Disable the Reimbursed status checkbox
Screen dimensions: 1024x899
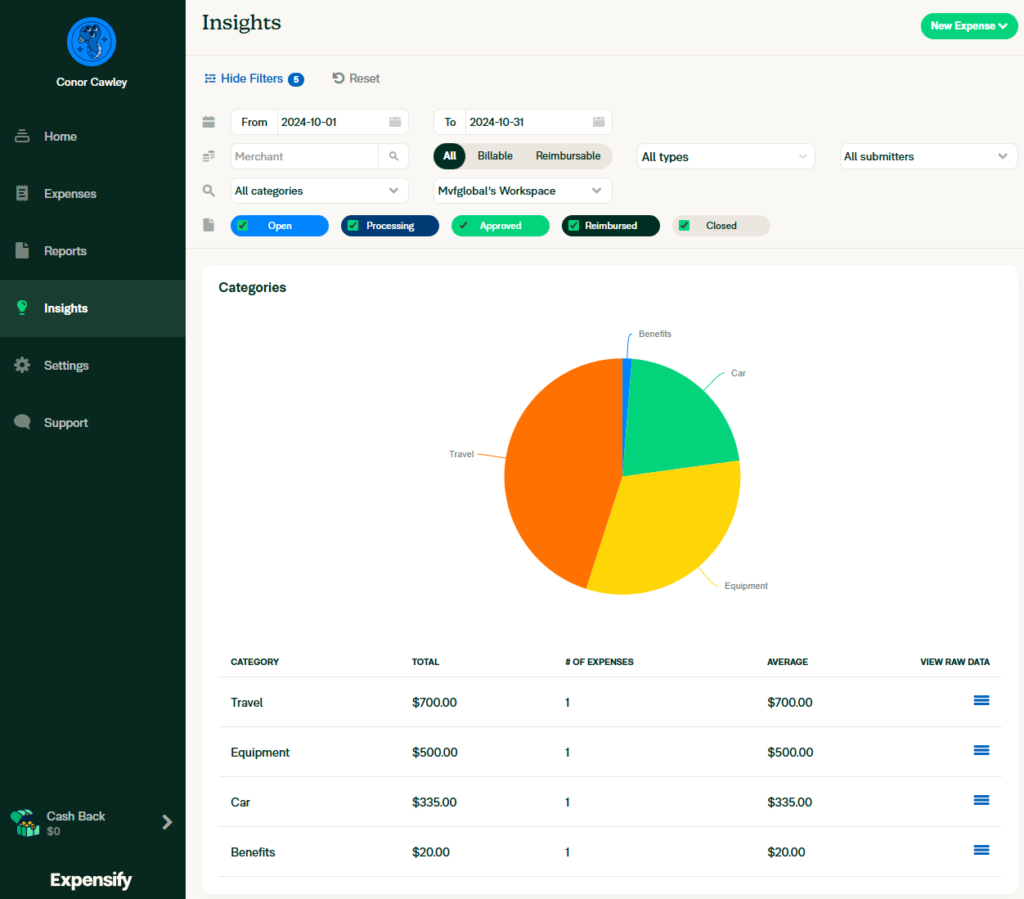pos(573,225)
